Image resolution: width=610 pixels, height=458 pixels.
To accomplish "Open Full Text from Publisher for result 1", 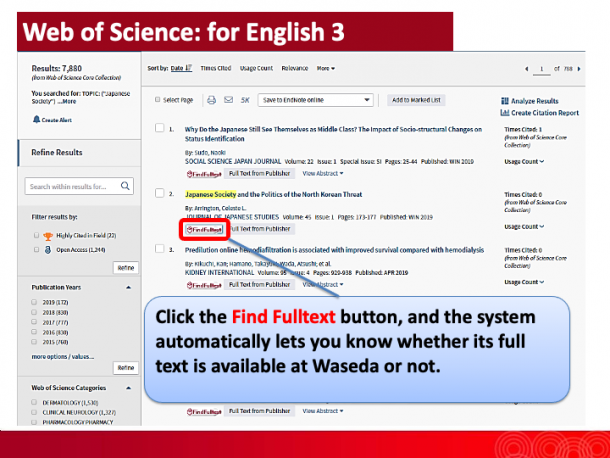I will coord(259,174).
